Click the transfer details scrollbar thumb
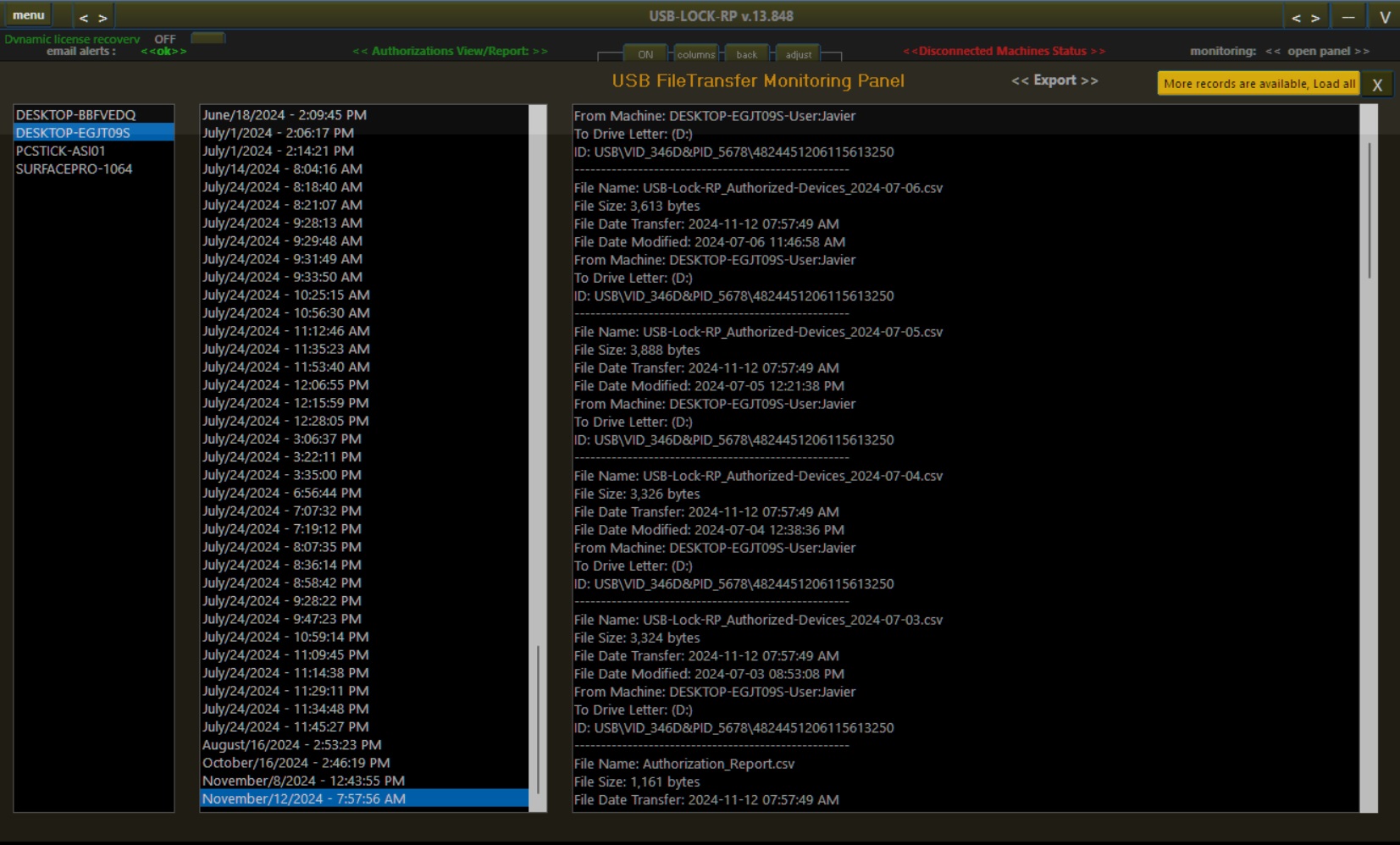 [1369, 210]
